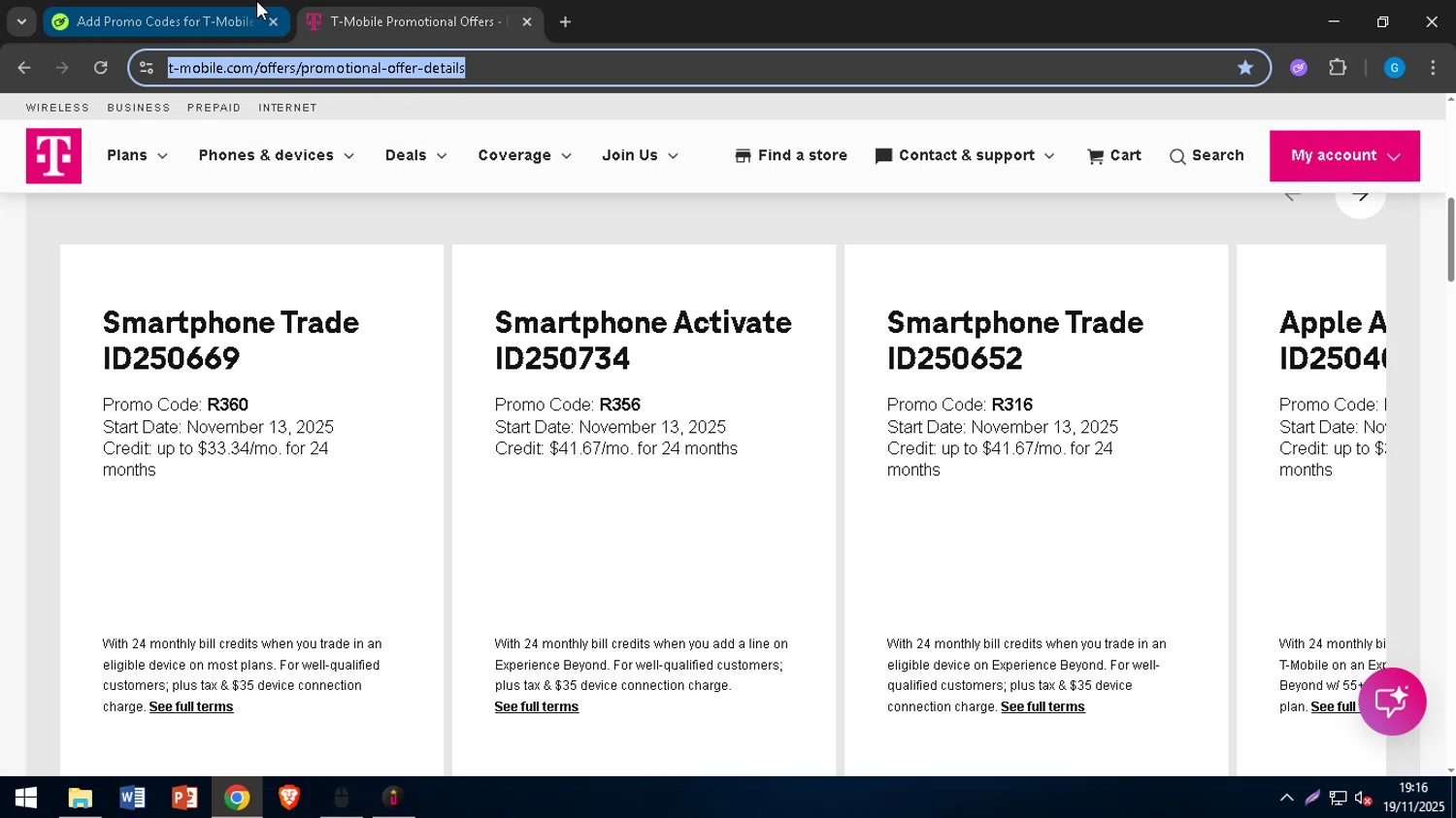The image size is (1456, 818).
Task: Click the Search magnifier icon
Action: coord(1177,156)
